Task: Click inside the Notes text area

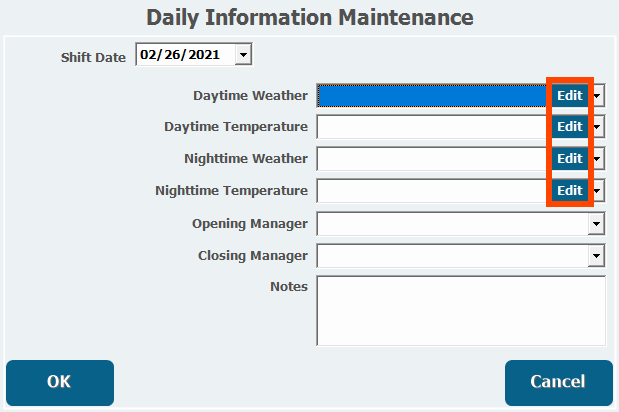Action: pyautogui.click(x=461, y=311)
